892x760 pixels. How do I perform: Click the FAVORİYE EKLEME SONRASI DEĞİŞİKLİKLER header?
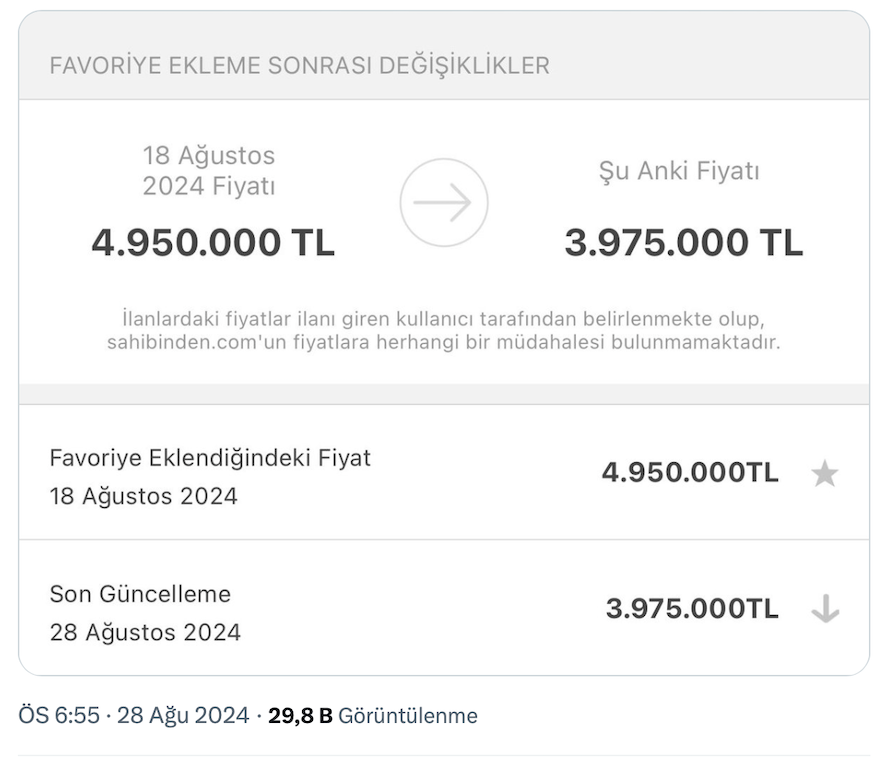(x=299, y=66)
